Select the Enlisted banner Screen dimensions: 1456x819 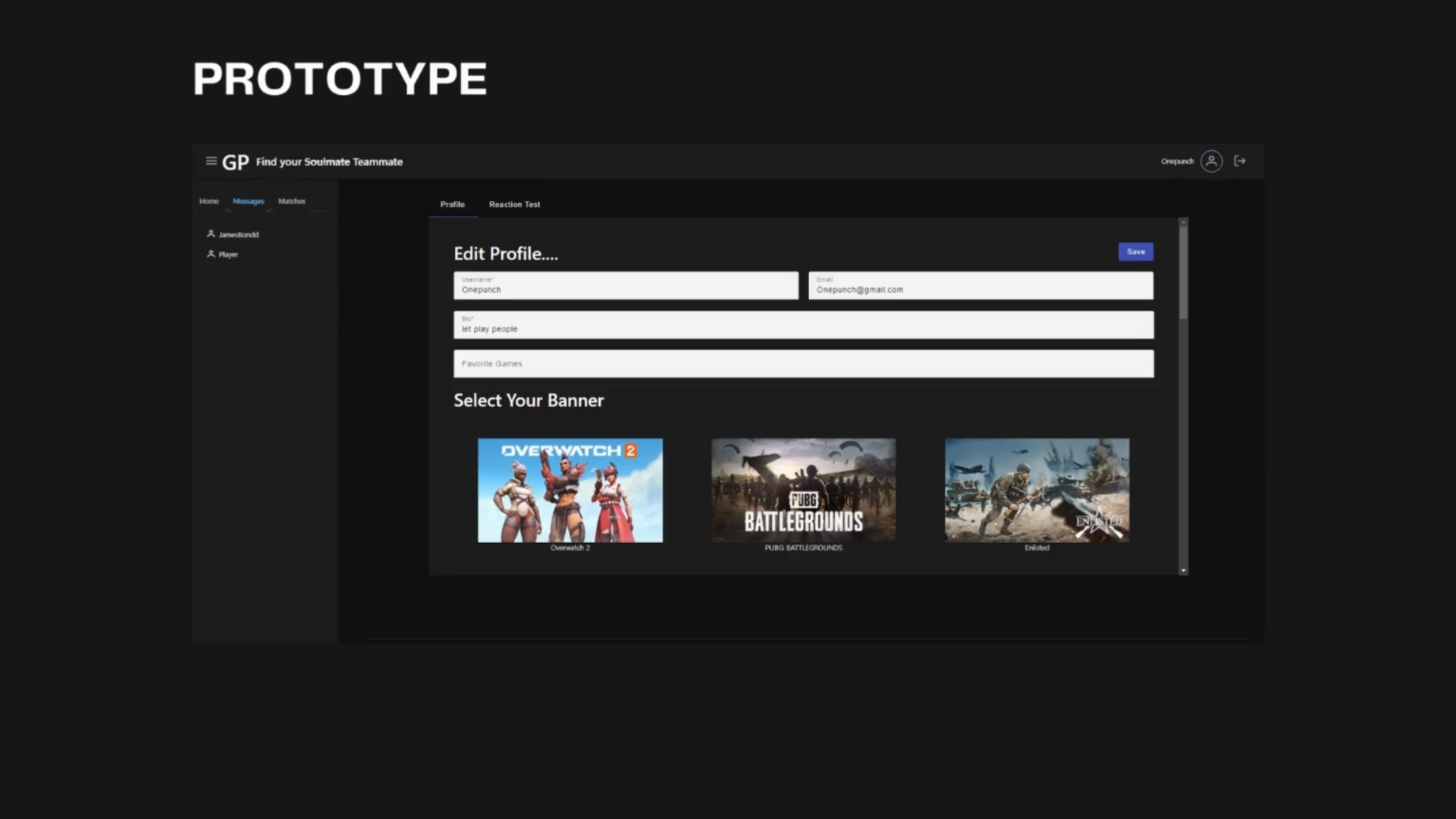[x=1037, y=490]
